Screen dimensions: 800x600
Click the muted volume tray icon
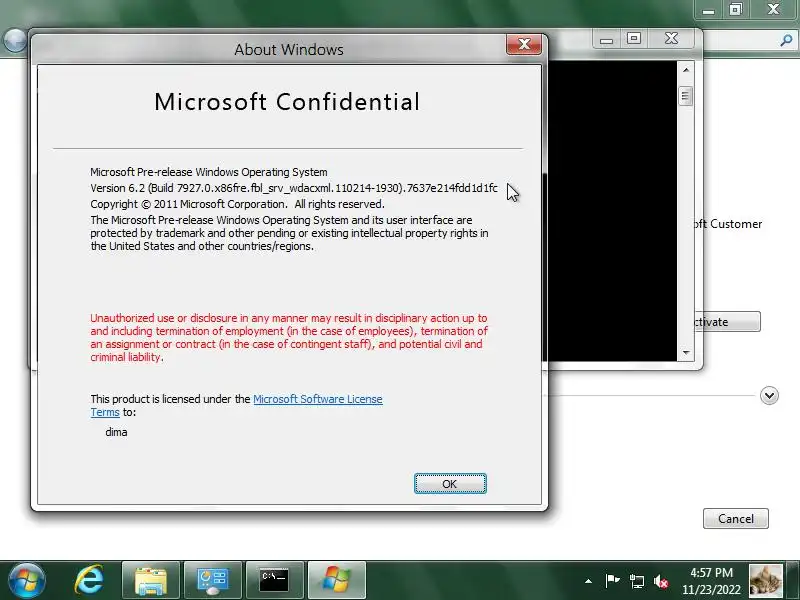click(661, 581)
